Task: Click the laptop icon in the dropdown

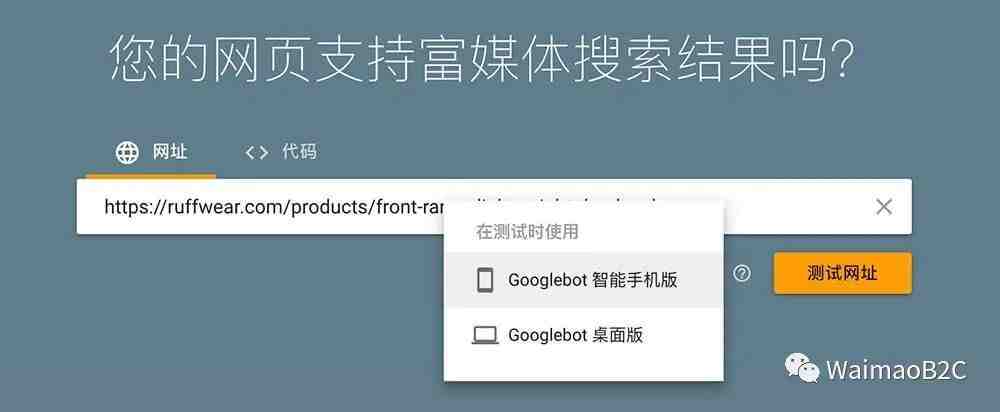Action: [485, 335]
